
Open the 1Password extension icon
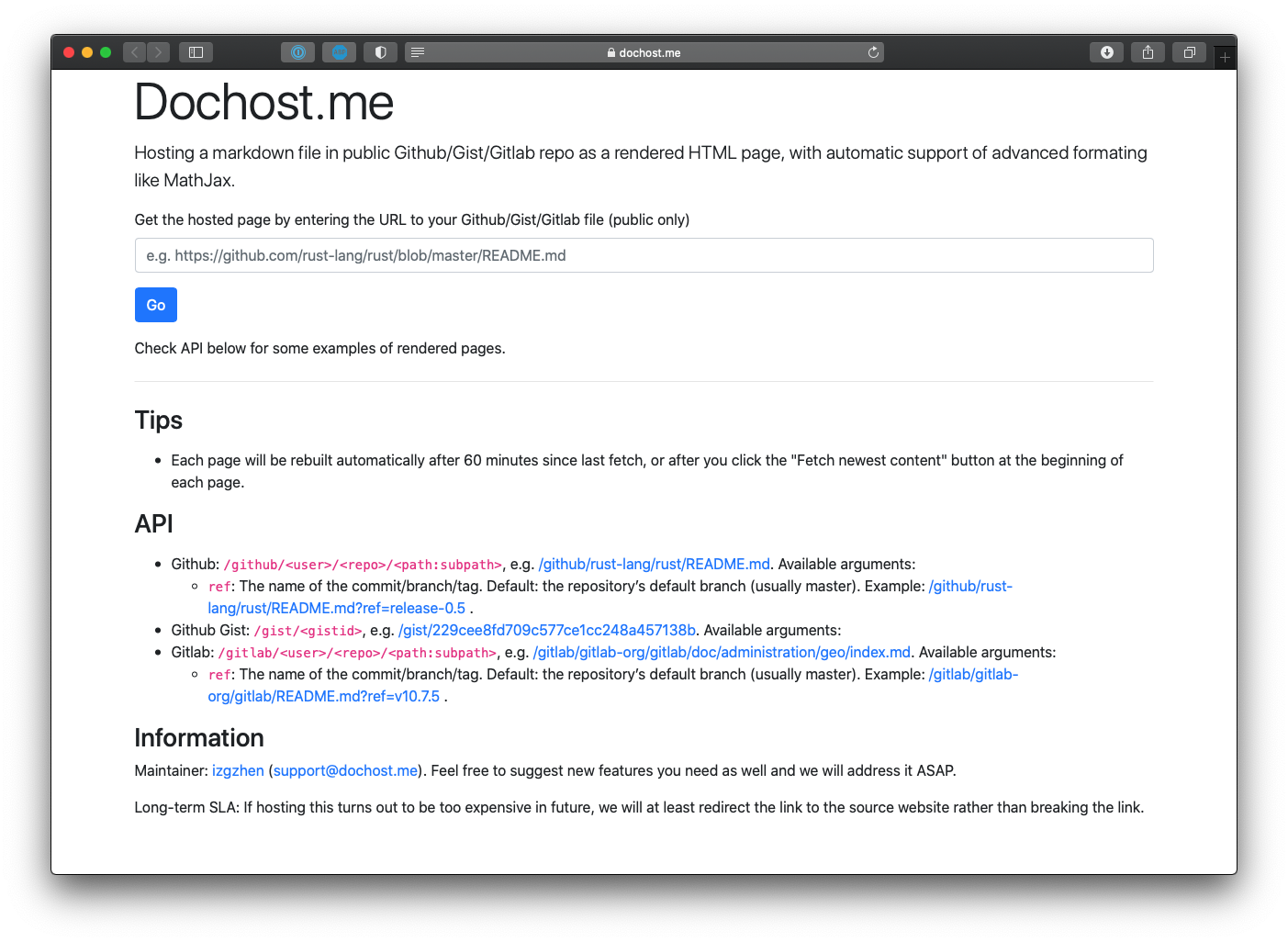click(x=297, y=52)
